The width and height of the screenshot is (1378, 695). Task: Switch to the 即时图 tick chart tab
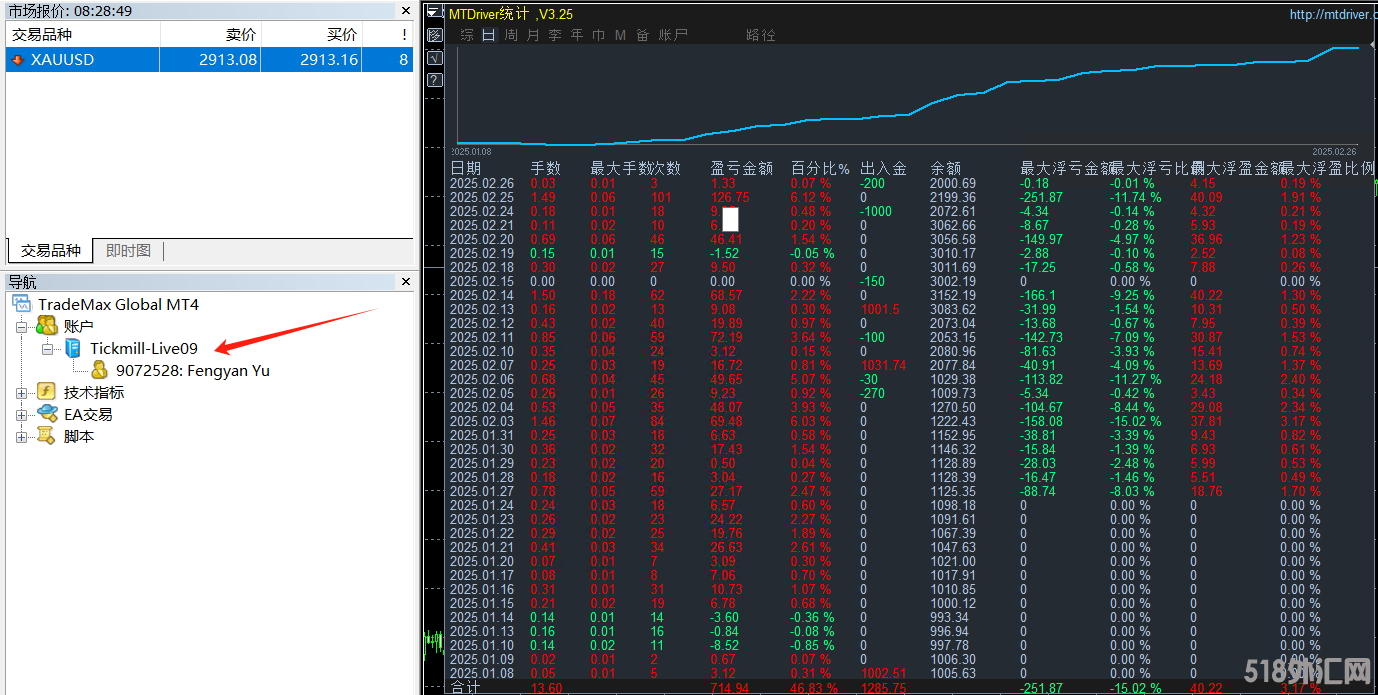click(128, 251)
